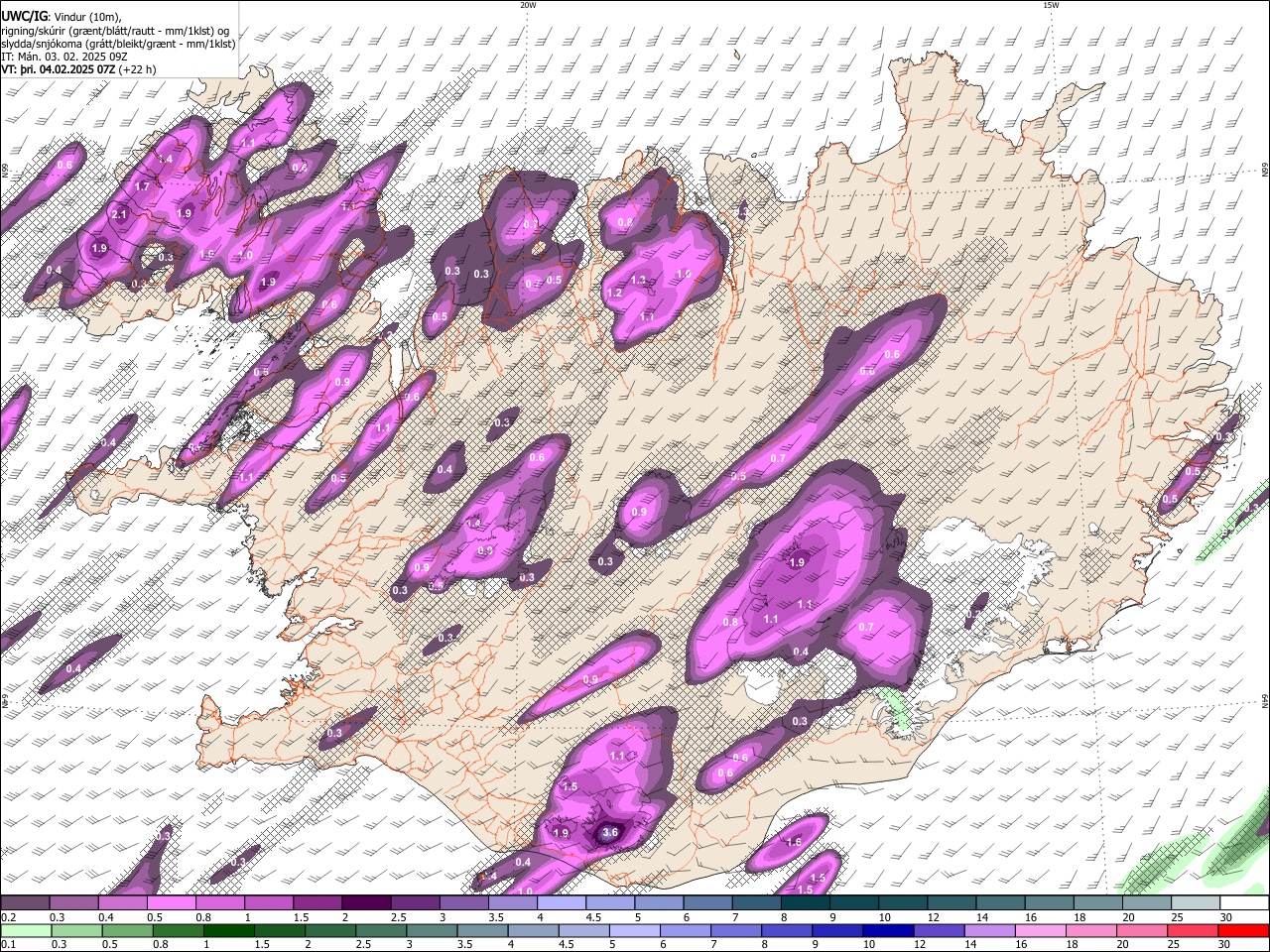This screenshot has height=952, width=1270.
Task: Click the '0.1' label of the rain legend
Action: point(8,944)
